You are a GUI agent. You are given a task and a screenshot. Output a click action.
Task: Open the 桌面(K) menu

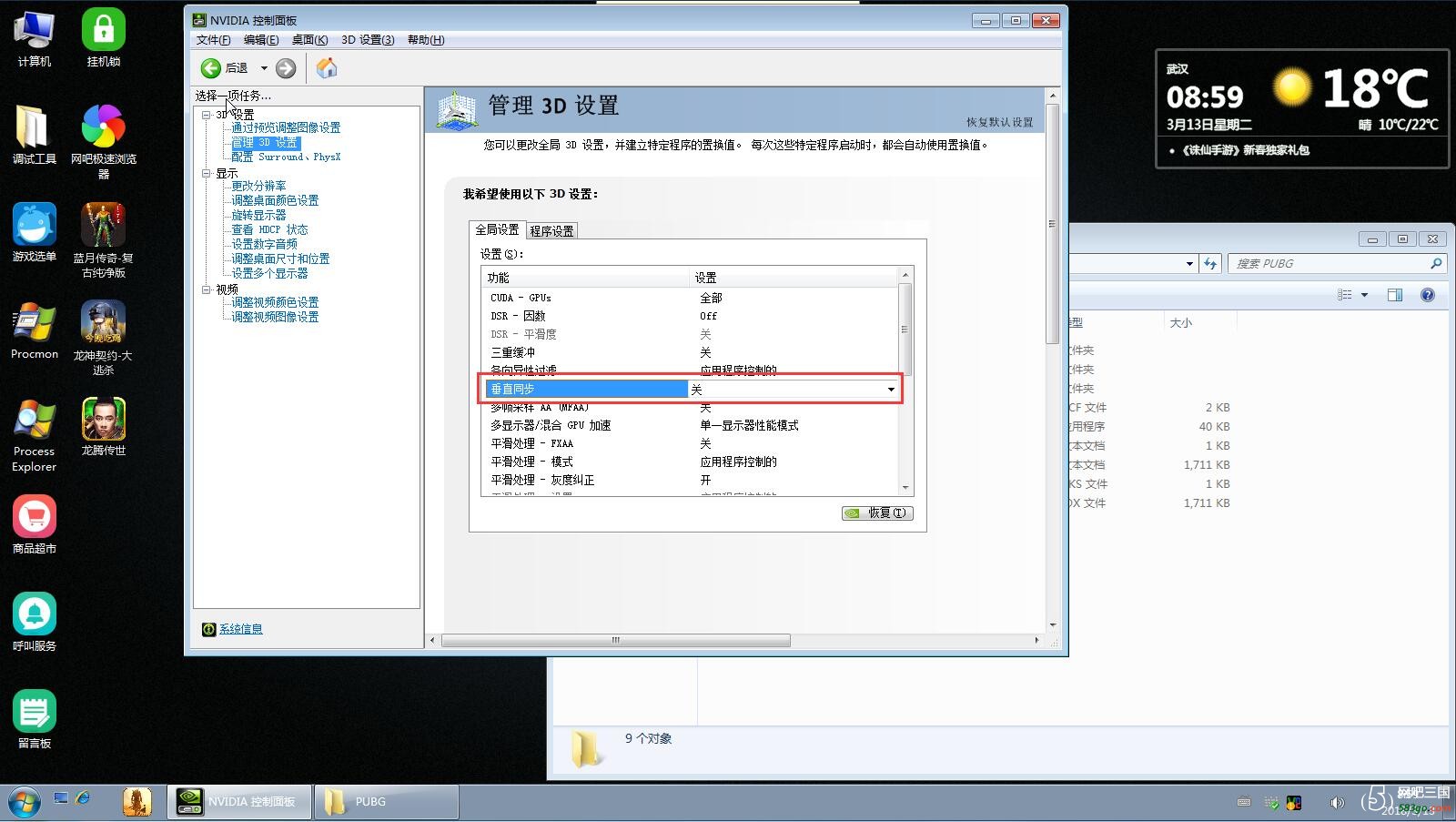309,40
